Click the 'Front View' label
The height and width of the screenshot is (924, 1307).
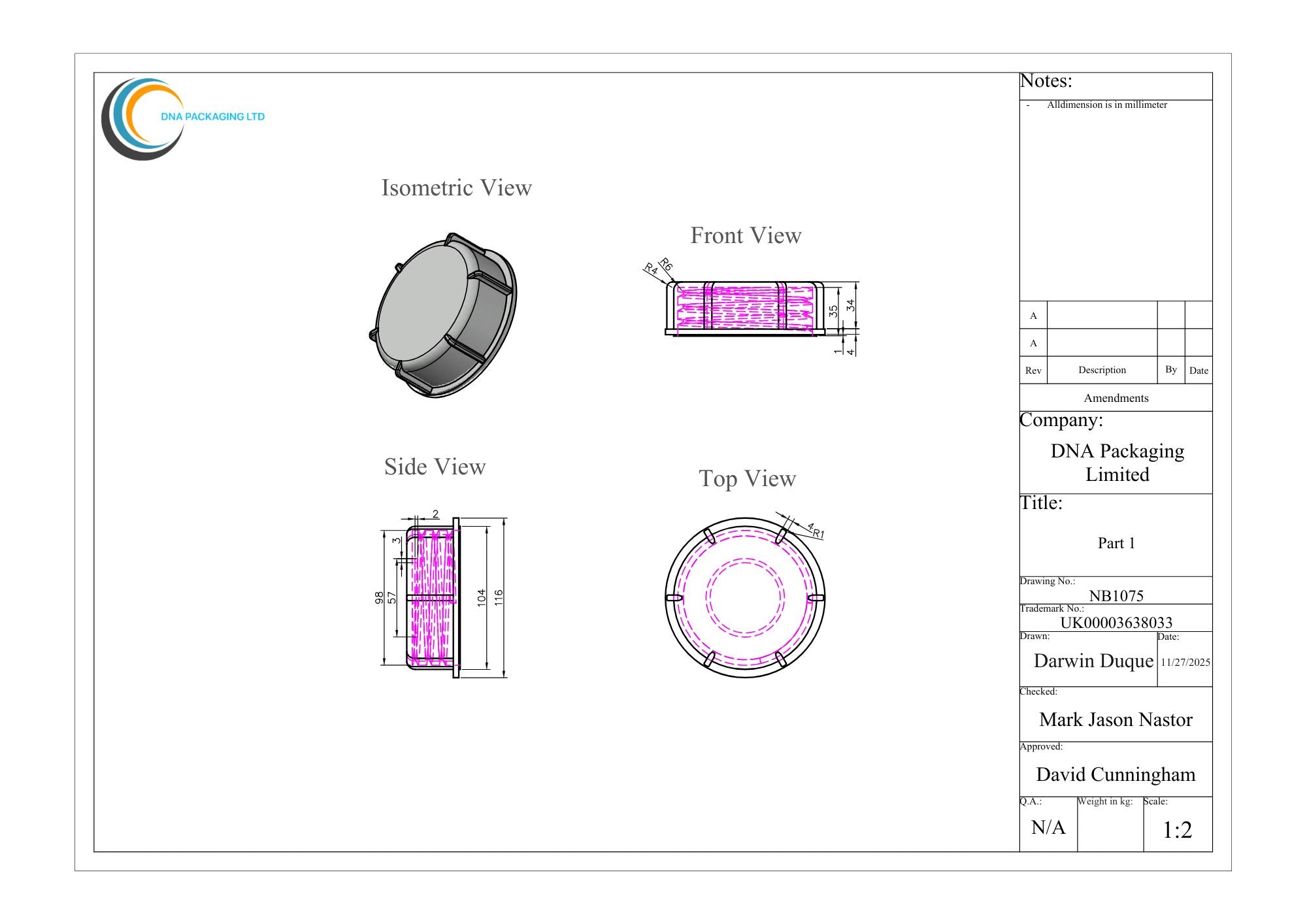point(746,235)
